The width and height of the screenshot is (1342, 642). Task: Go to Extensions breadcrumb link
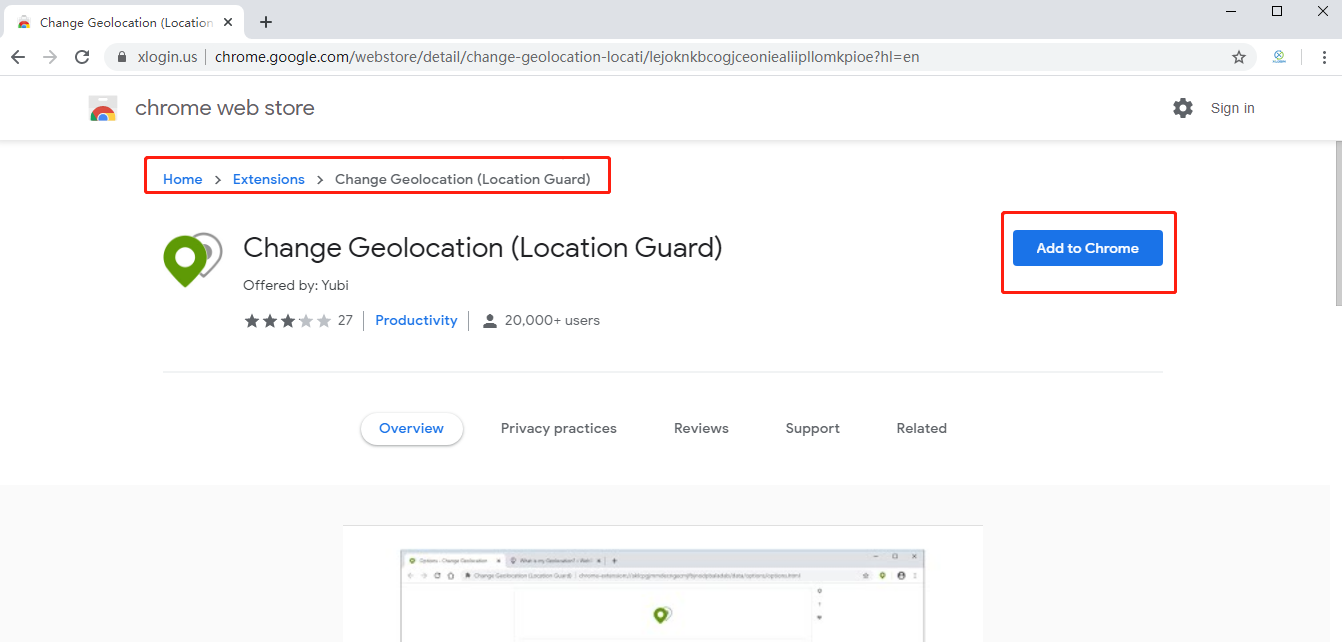[269, 179]
